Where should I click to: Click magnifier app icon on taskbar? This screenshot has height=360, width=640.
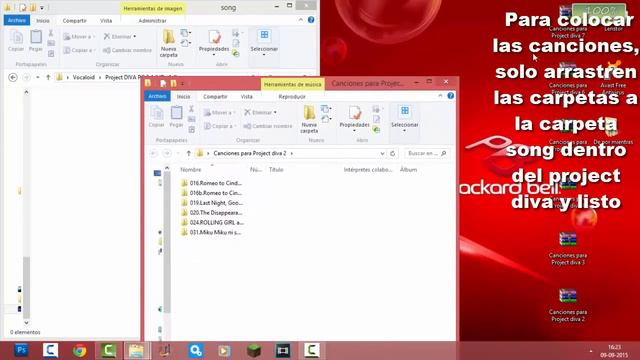point(196,350)
